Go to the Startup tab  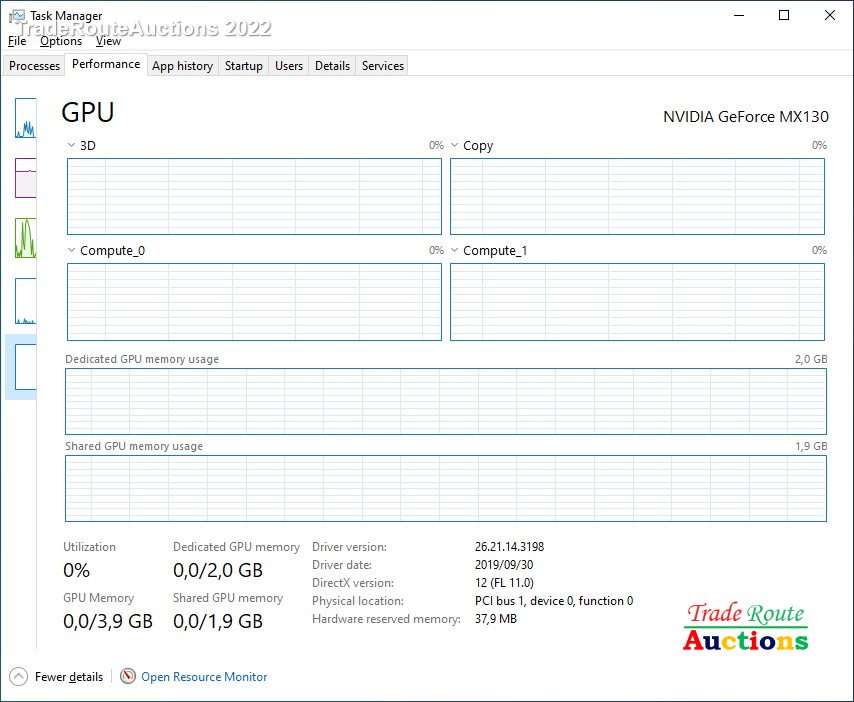[x=243, y=66]
